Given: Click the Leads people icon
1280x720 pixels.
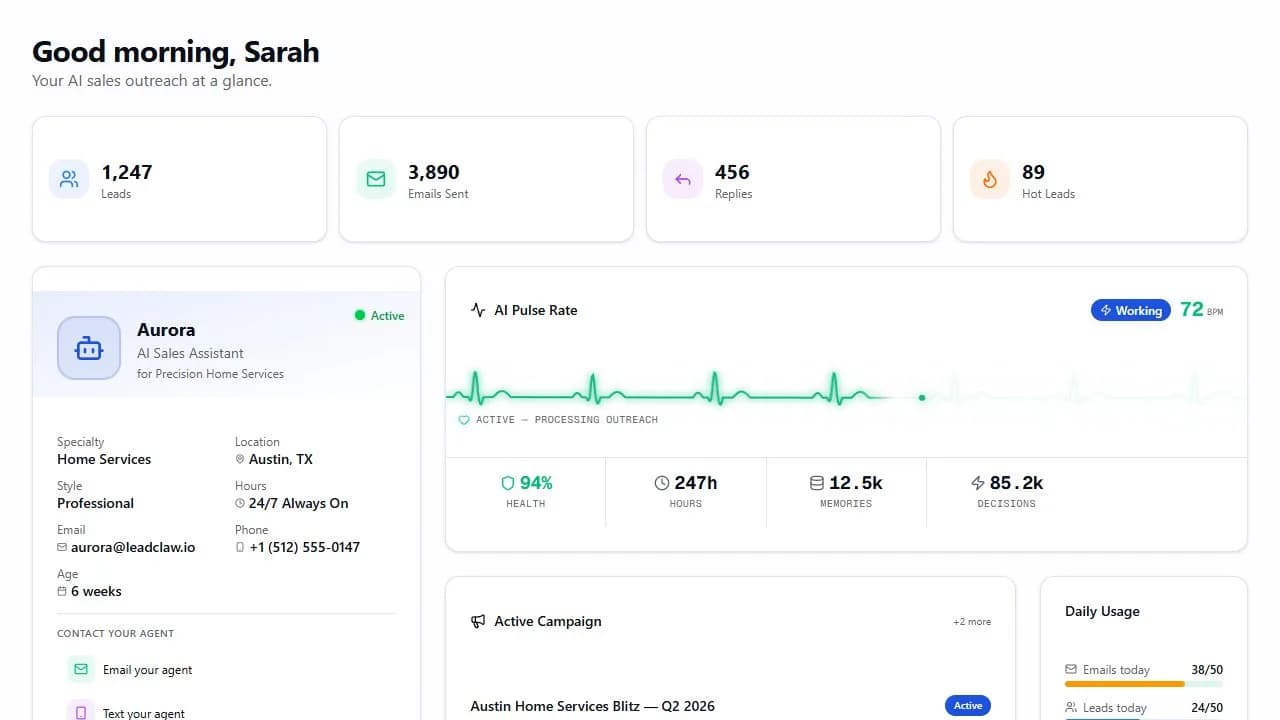Looking at the screenshot, I should click(x=69, y=180).
